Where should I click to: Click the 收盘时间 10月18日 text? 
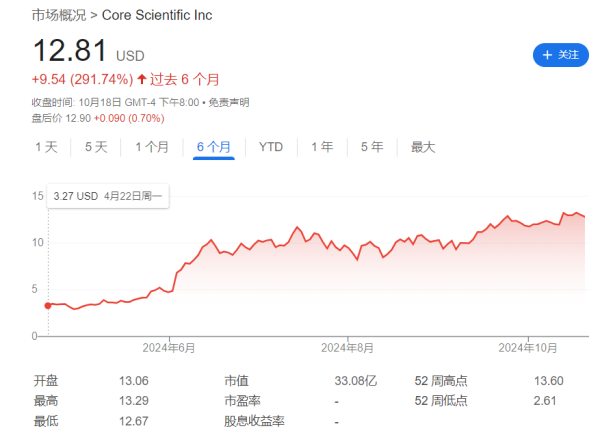(77, 103)
